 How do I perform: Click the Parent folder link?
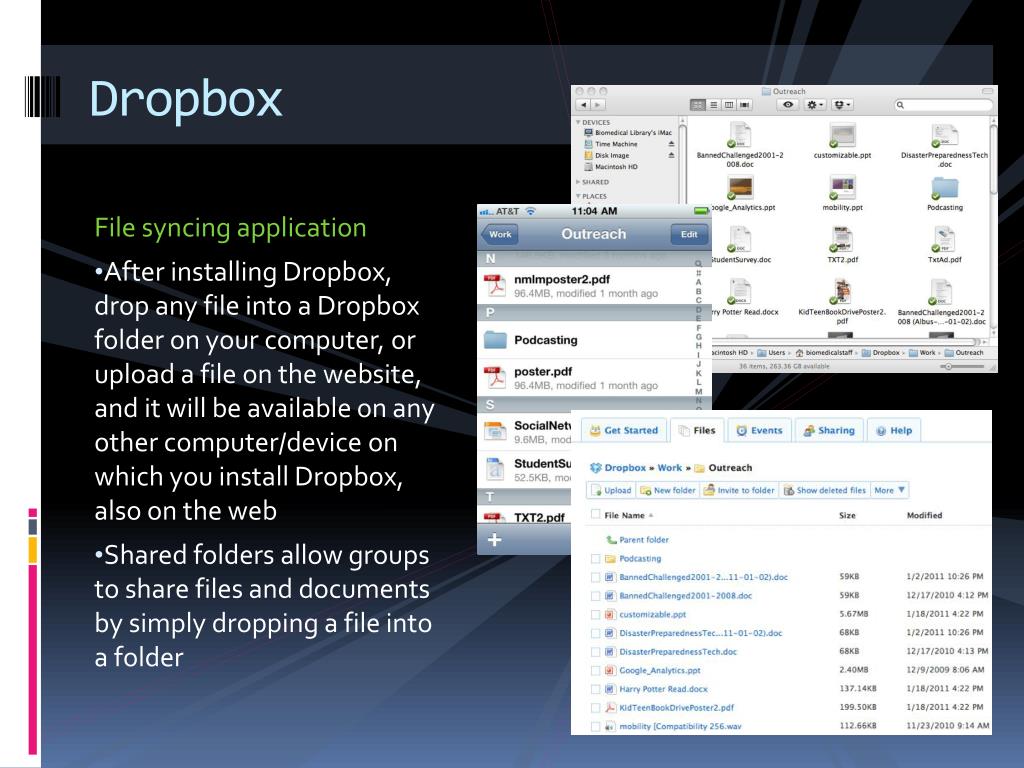643,540
